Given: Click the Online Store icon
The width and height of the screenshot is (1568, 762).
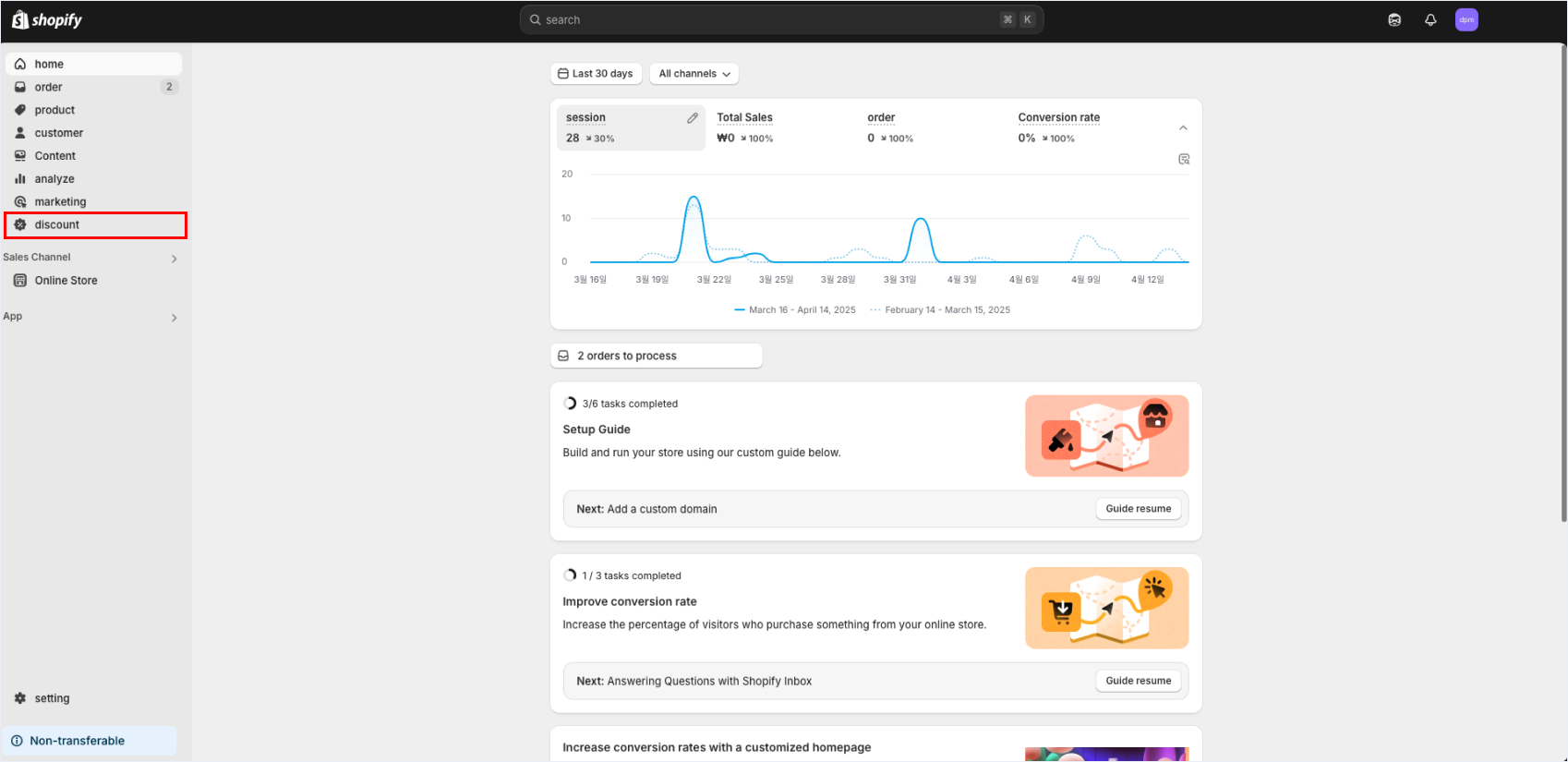Looking at the screenshot, I should click(20, 281).
